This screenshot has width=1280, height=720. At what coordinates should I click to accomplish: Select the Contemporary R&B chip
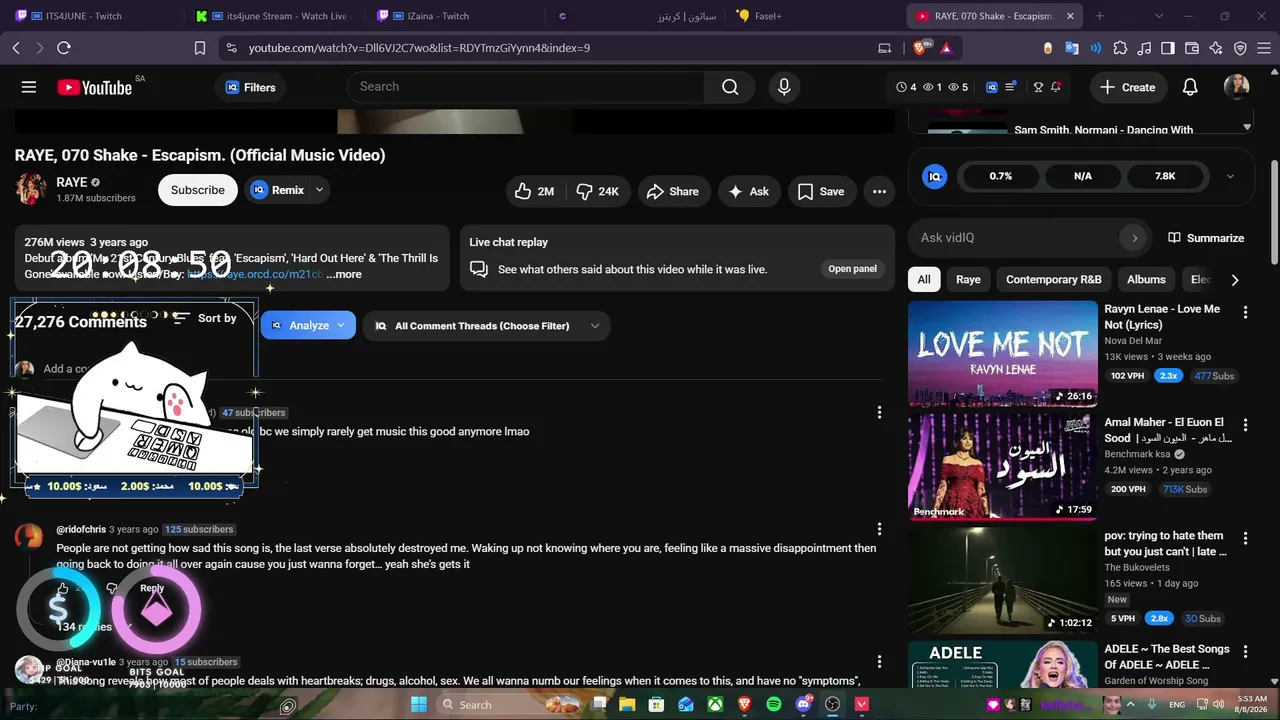[x=1053, y=280]
